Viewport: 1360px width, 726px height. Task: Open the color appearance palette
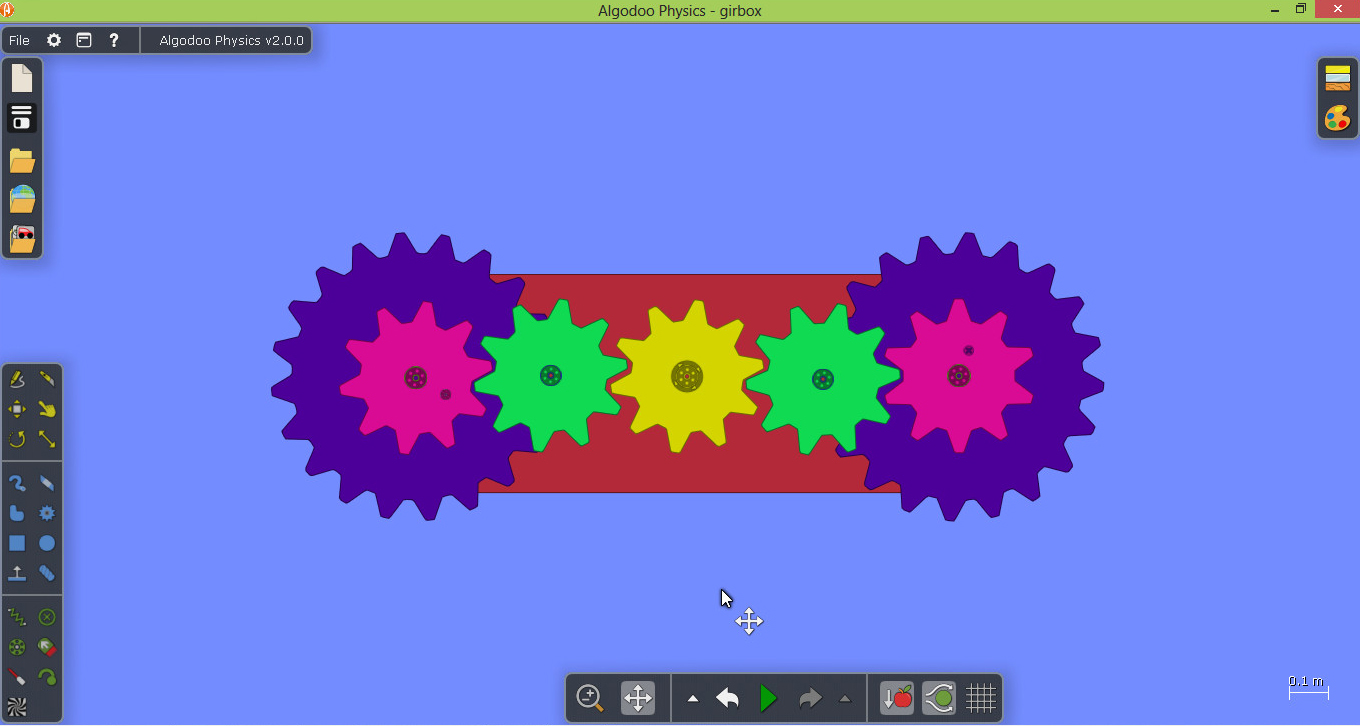coord(1337,118)
